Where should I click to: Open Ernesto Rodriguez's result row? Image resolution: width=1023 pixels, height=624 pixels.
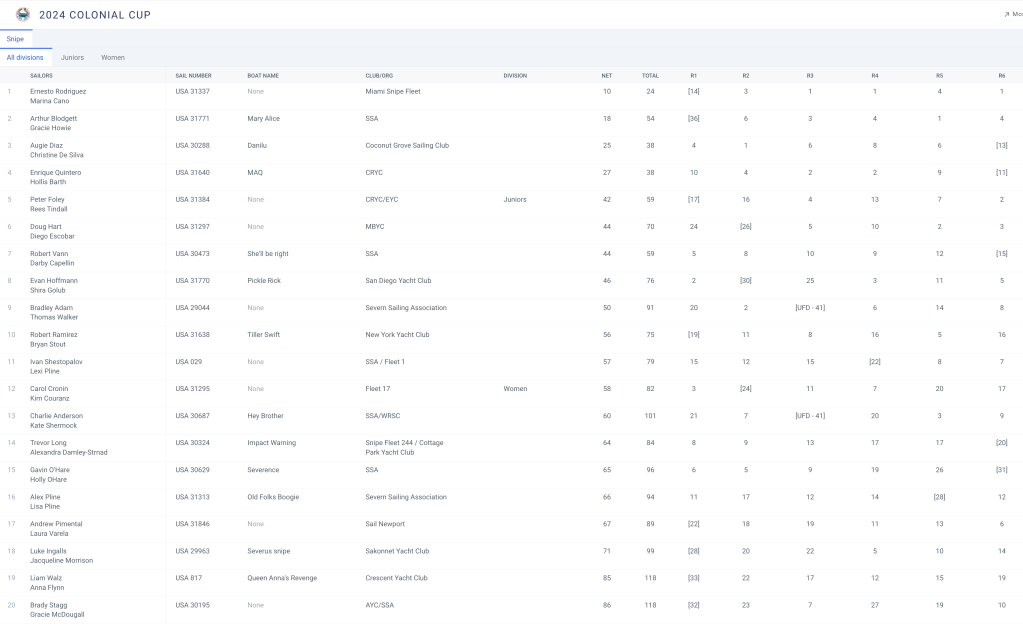[x=58, y=91]
